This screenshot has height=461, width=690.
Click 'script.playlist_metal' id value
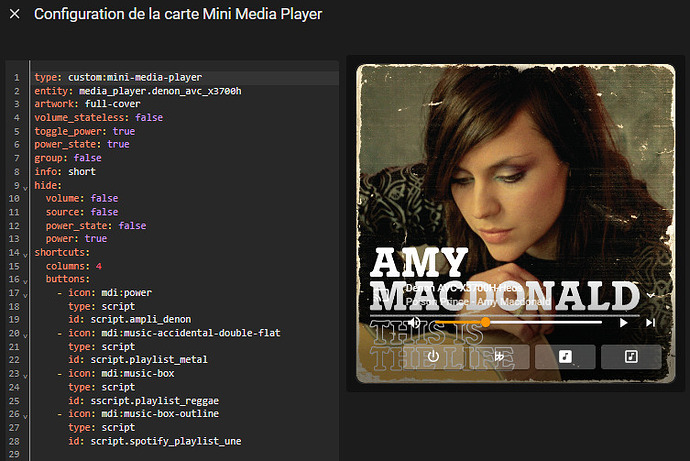pyautogui.click(x=149, y=359)
